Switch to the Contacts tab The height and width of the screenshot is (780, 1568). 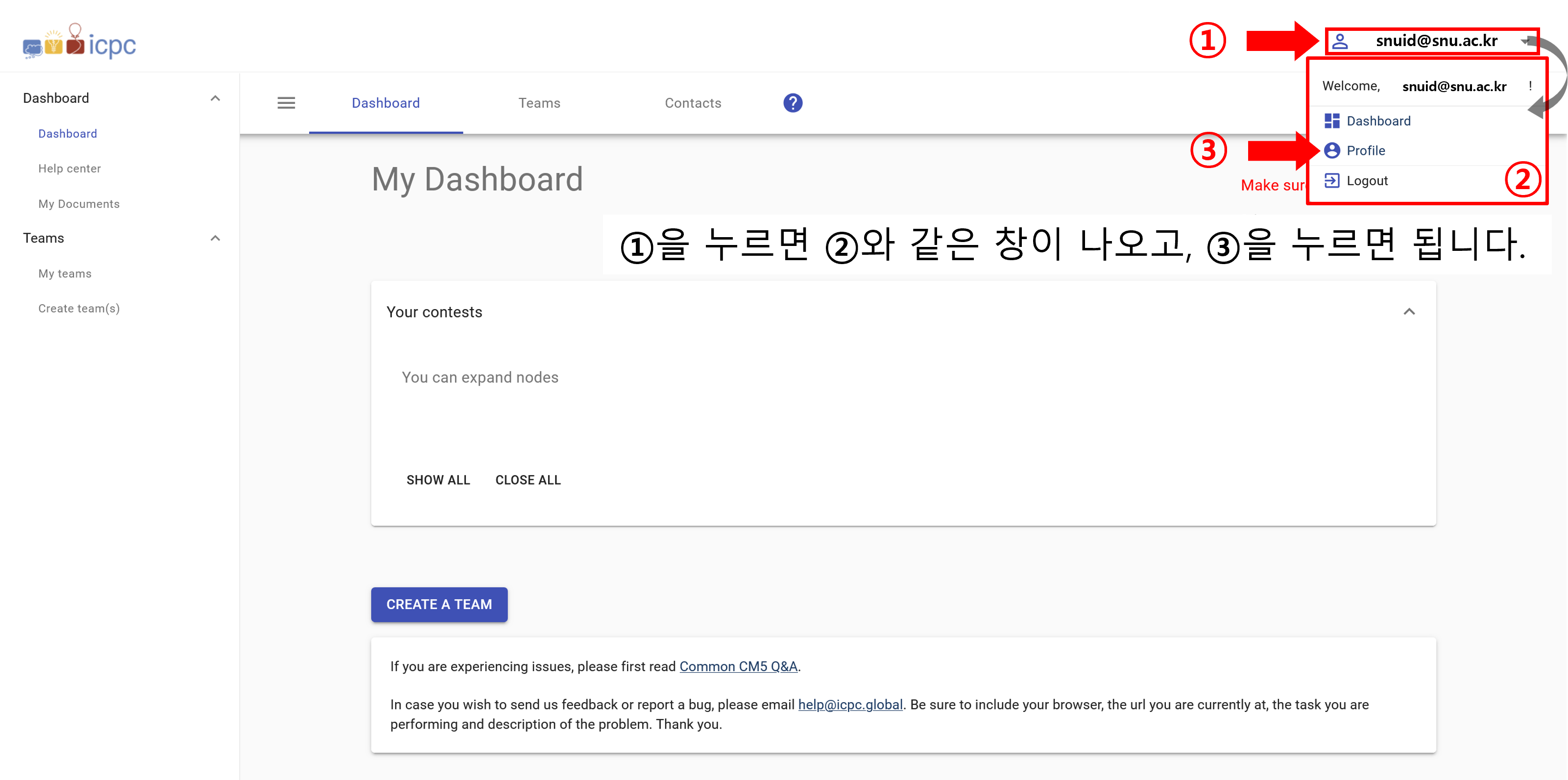tap(693, 103)
